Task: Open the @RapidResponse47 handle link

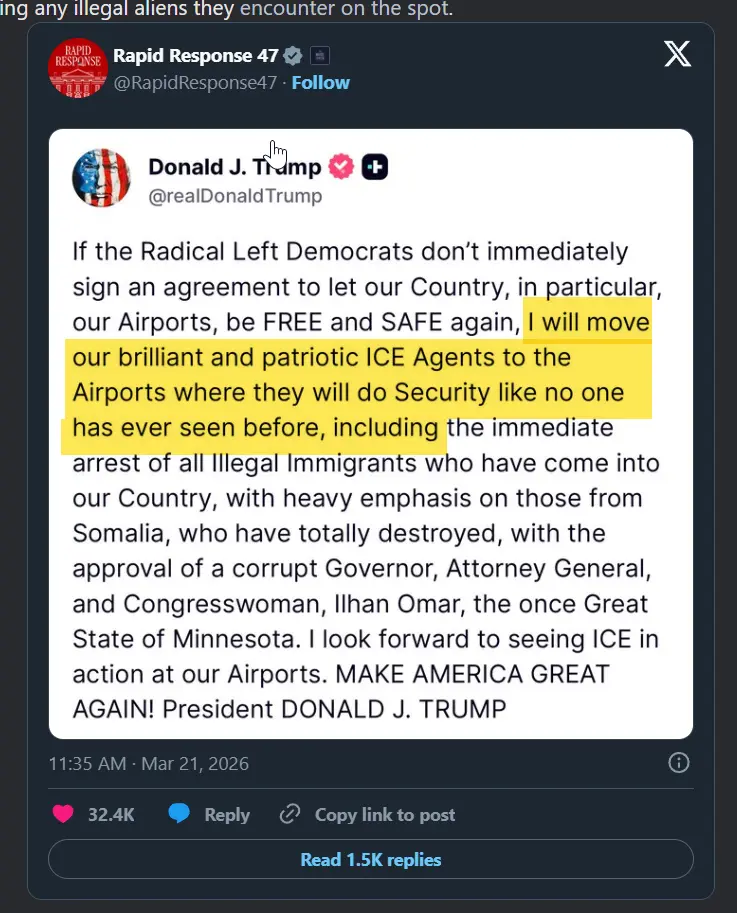Action: tap(194, 83)
